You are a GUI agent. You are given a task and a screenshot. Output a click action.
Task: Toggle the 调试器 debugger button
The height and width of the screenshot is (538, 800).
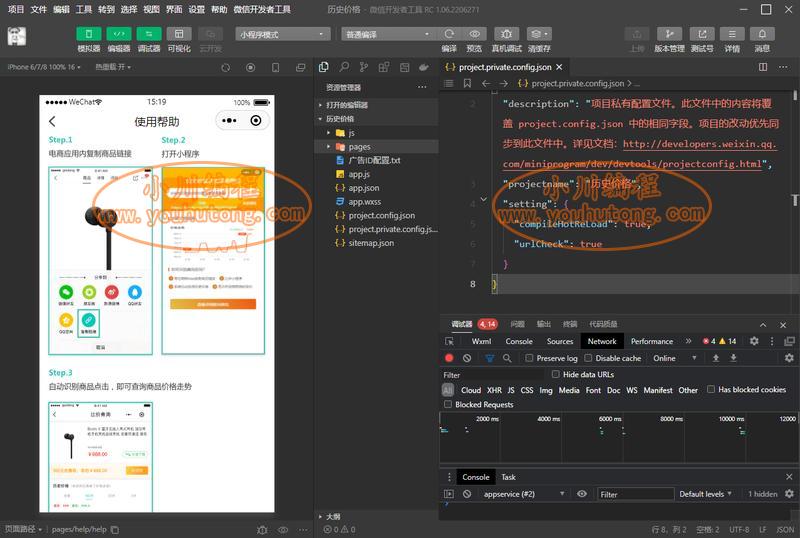[149, 34]
